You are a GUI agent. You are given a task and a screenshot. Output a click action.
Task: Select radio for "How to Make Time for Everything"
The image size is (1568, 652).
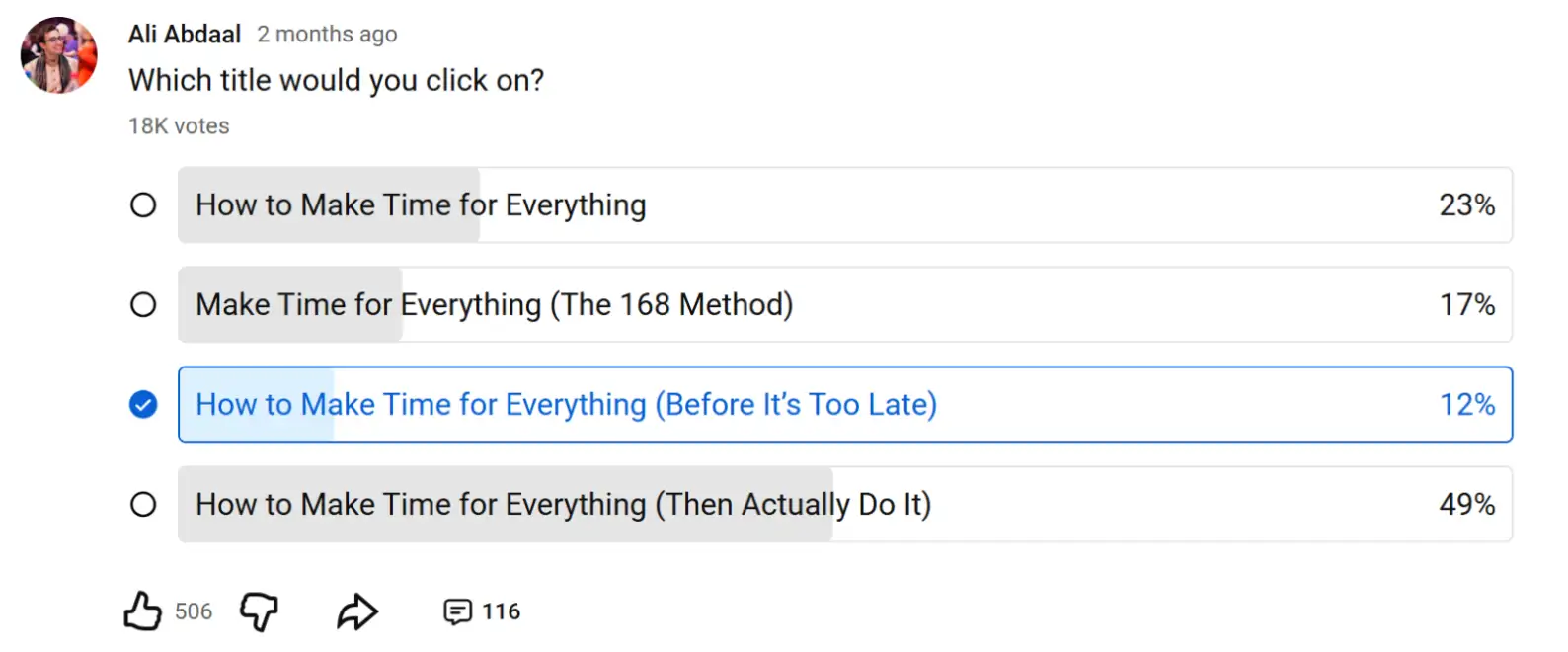point(143,205)
